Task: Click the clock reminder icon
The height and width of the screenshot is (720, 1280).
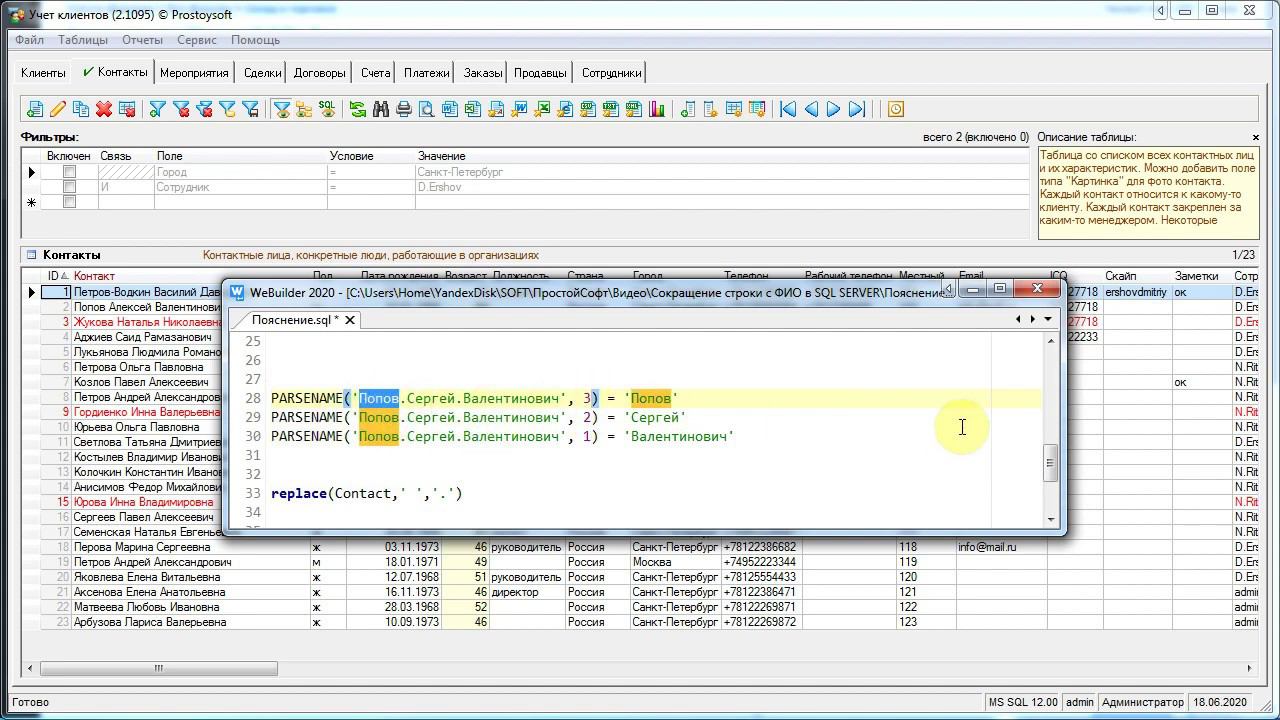Action: (x=896, y=109)
